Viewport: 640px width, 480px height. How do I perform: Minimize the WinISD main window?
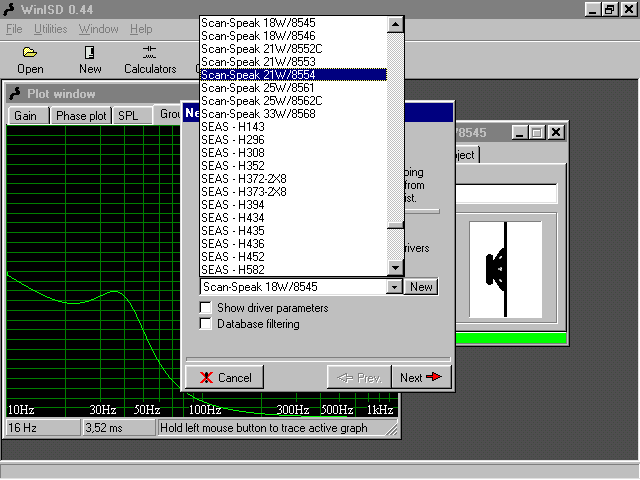(593, 9)
